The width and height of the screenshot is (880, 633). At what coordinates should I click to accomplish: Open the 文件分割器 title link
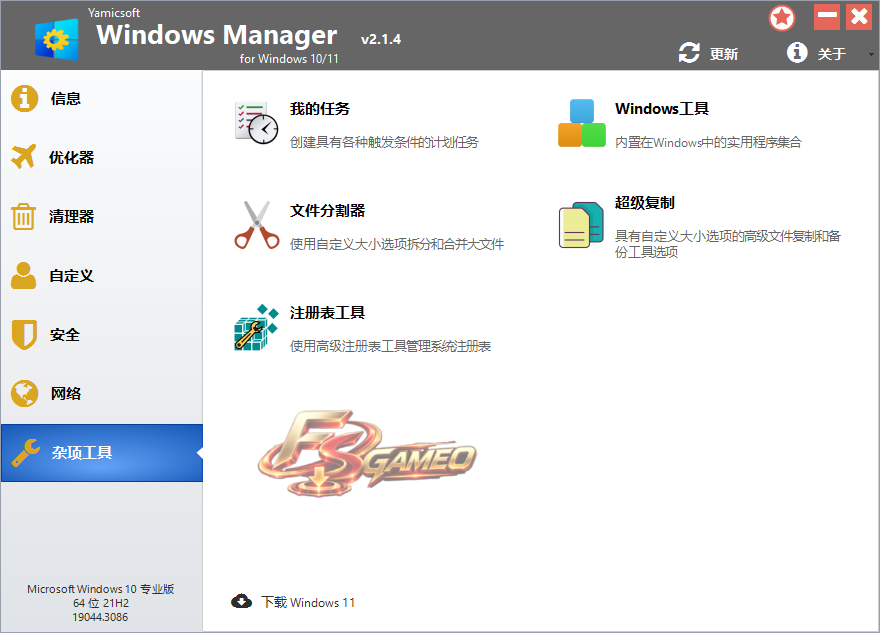pos(327,210)
